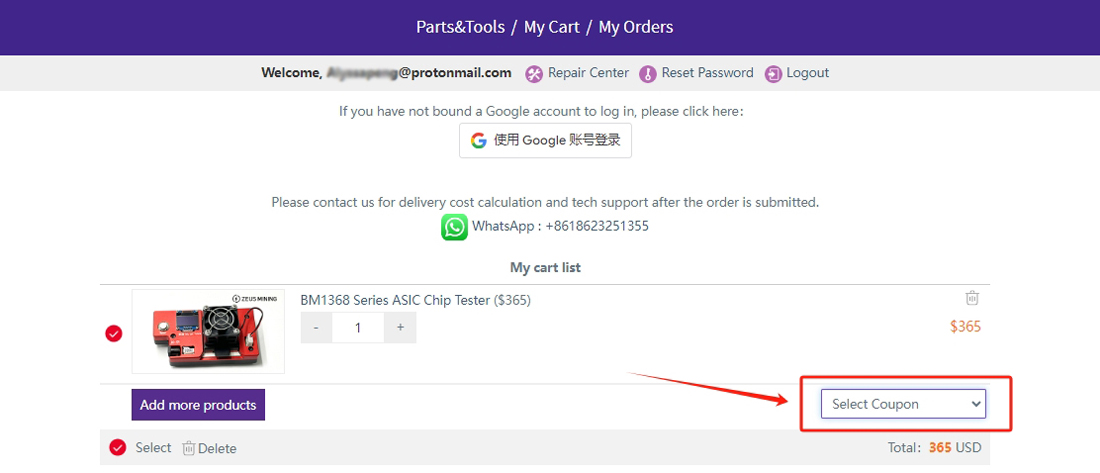
Task: Click the Google G logo icon
Action: pos(479,140)
